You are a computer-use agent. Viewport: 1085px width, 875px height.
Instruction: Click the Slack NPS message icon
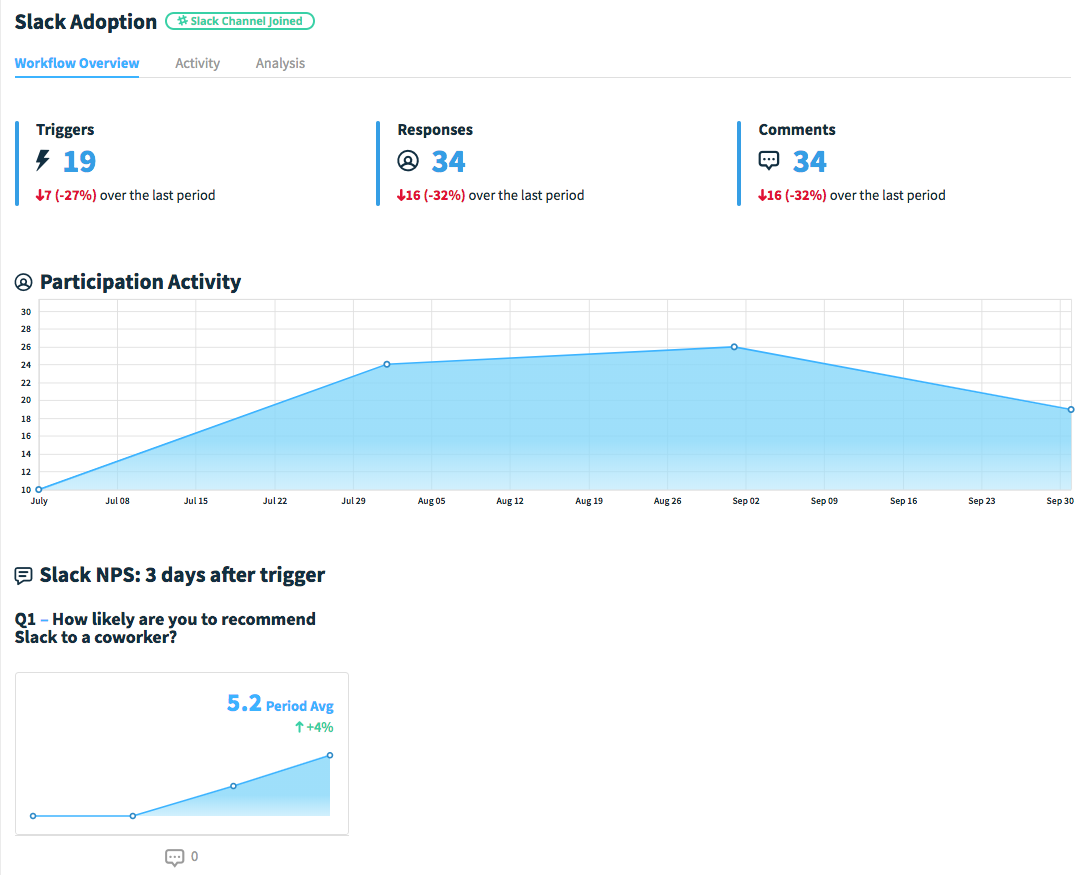click(24, 575)
